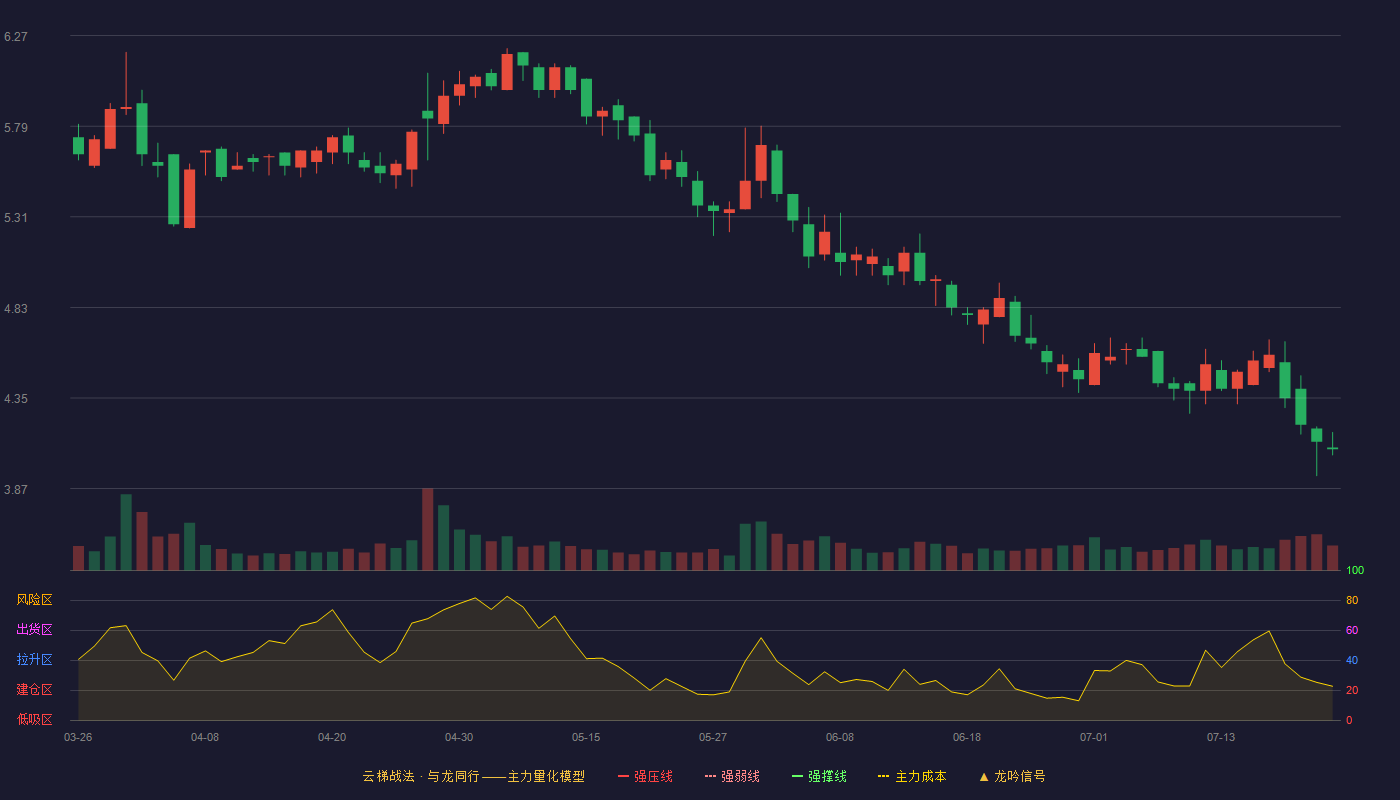
Task: Click the 低吸区 zone label
Action: click(34, 720)
